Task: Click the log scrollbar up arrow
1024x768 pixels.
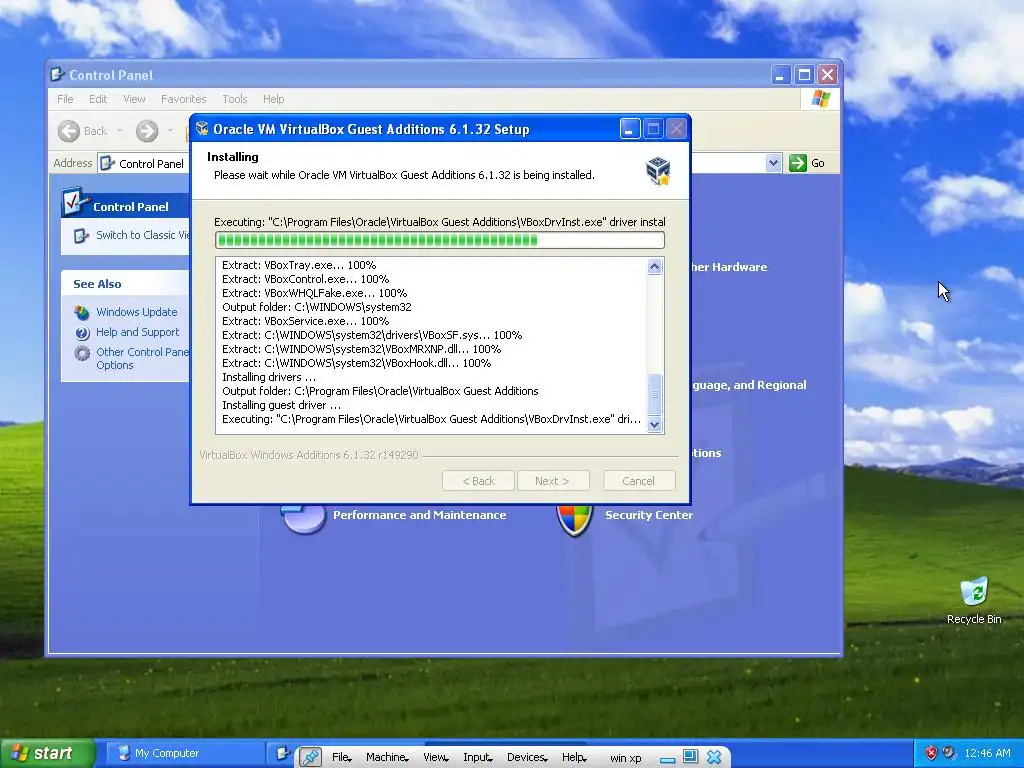Action: point(654,266)
